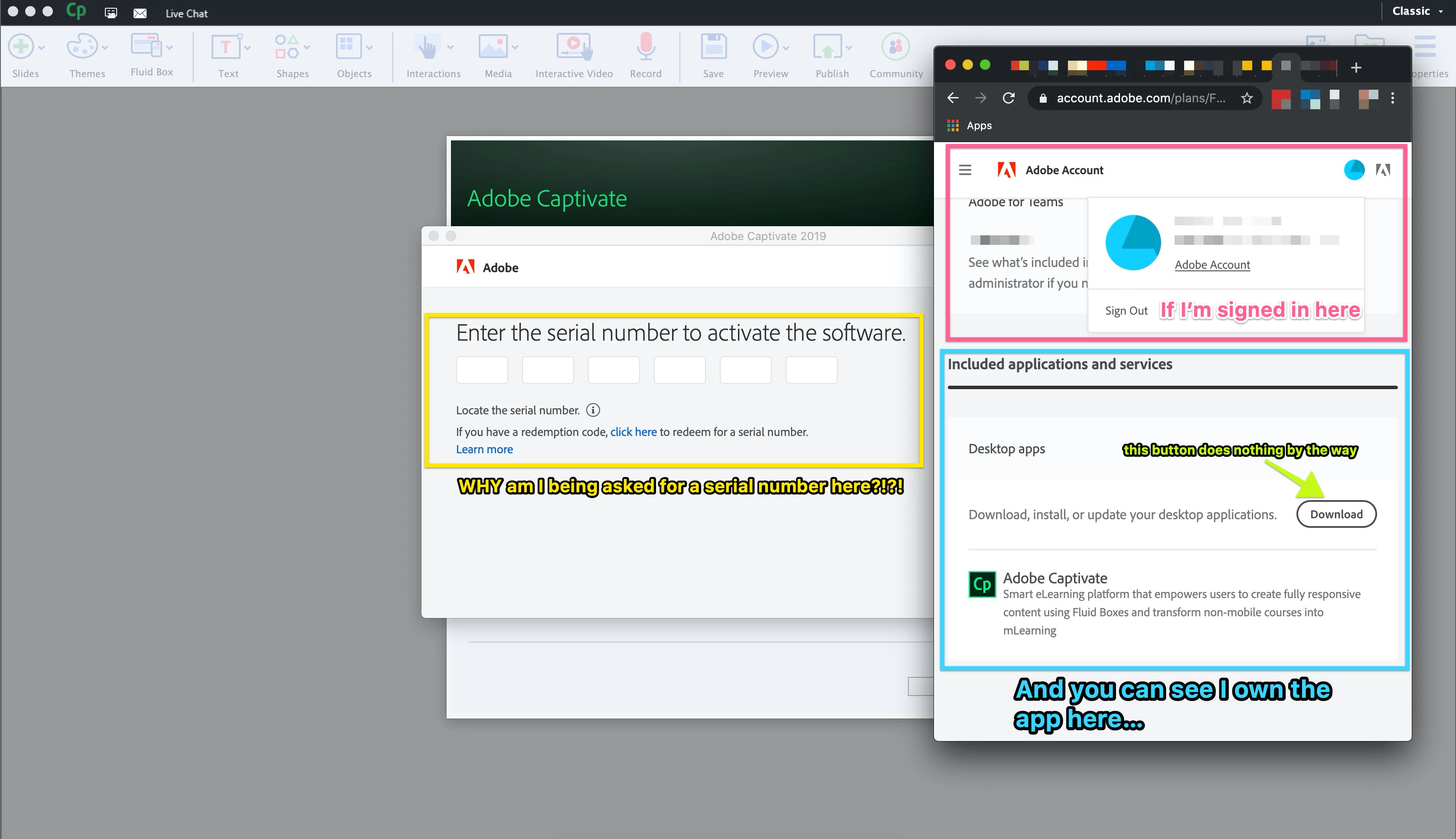Viewport: 1456px width, 839px height.
Task: Click the first serial number field
Action: pos(482,370)
